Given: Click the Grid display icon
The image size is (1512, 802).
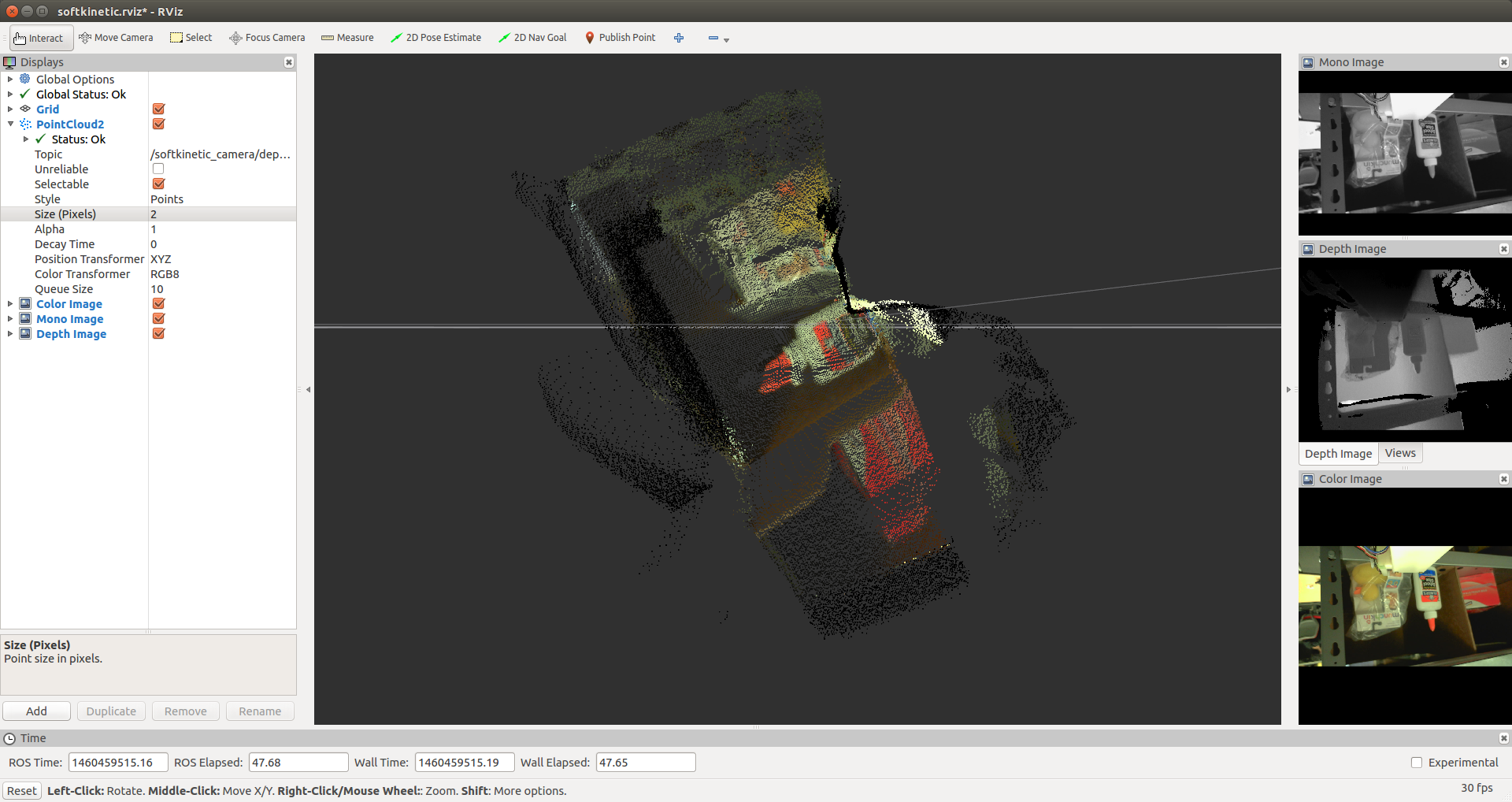Looking at the screenshot, I should point(25,109).
